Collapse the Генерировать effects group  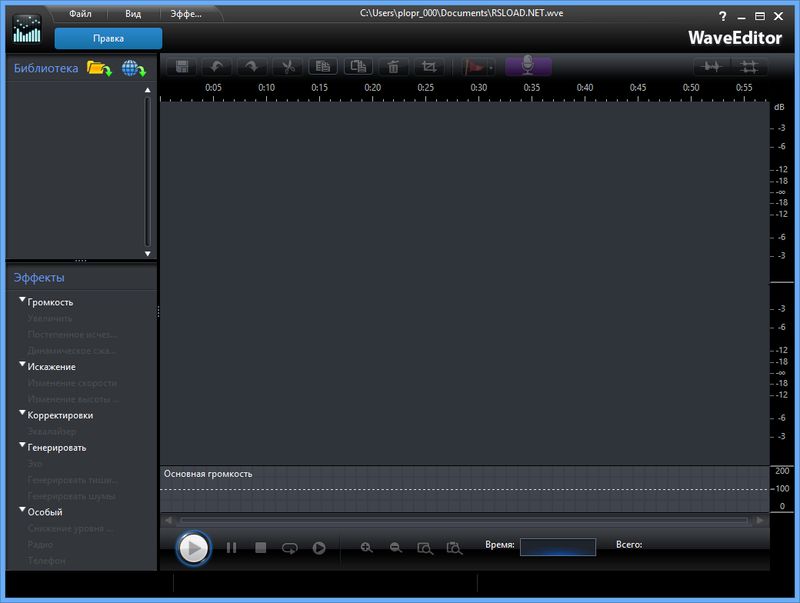pos(22,445)
